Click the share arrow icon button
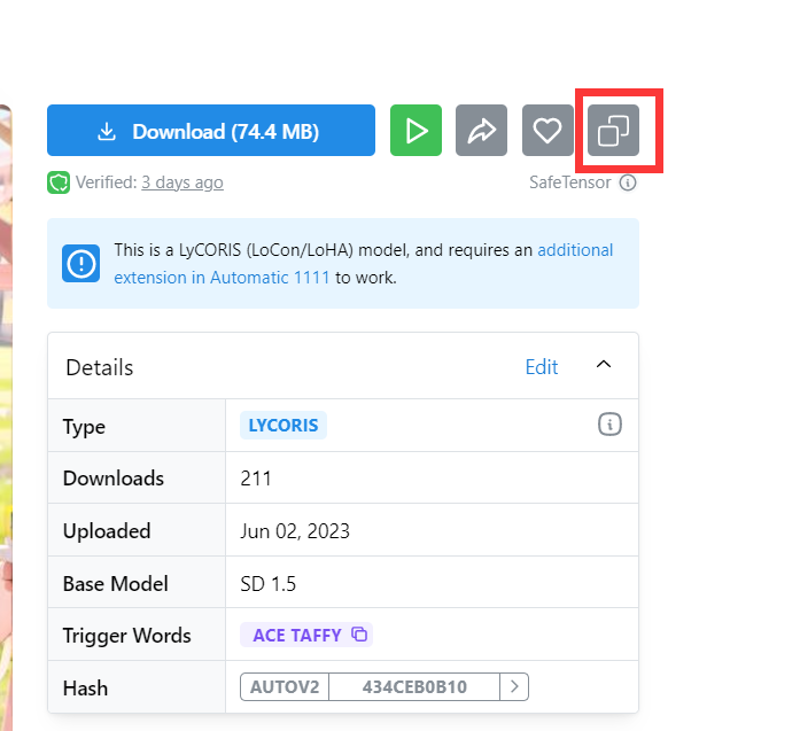The image size is (800, 731). [x=481, y=131]
